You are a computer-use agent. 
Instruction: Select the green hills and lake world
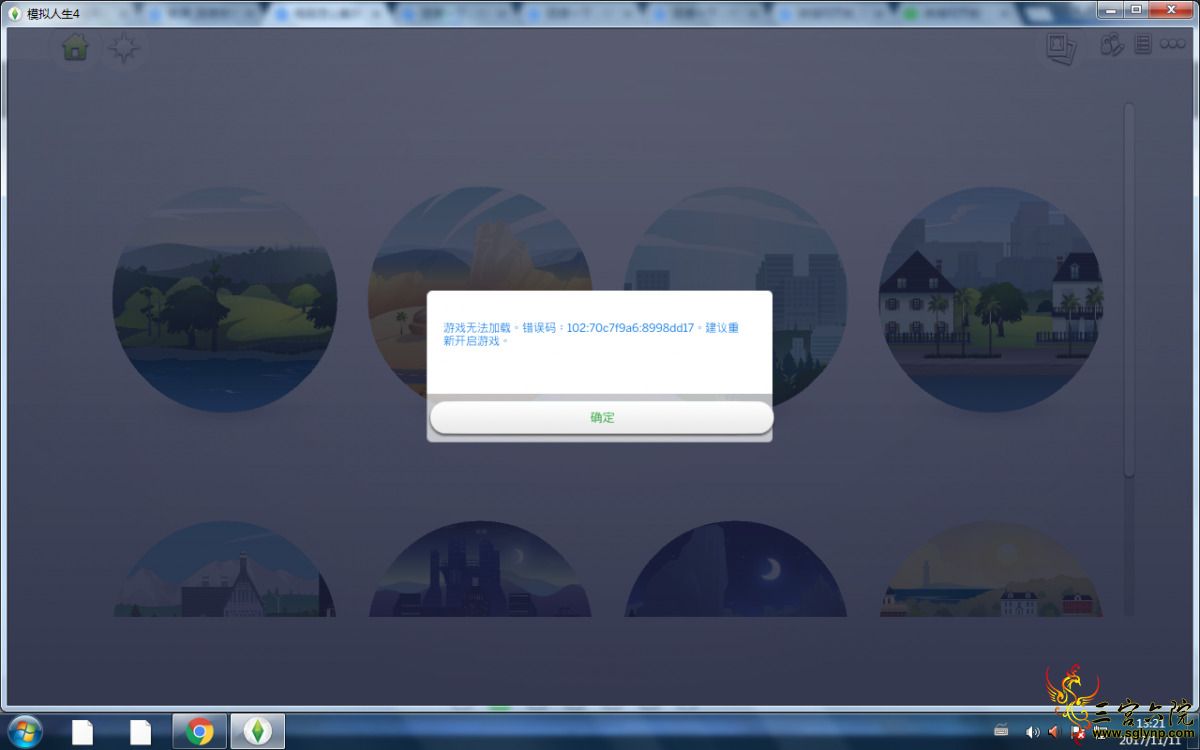pos(225,299)
